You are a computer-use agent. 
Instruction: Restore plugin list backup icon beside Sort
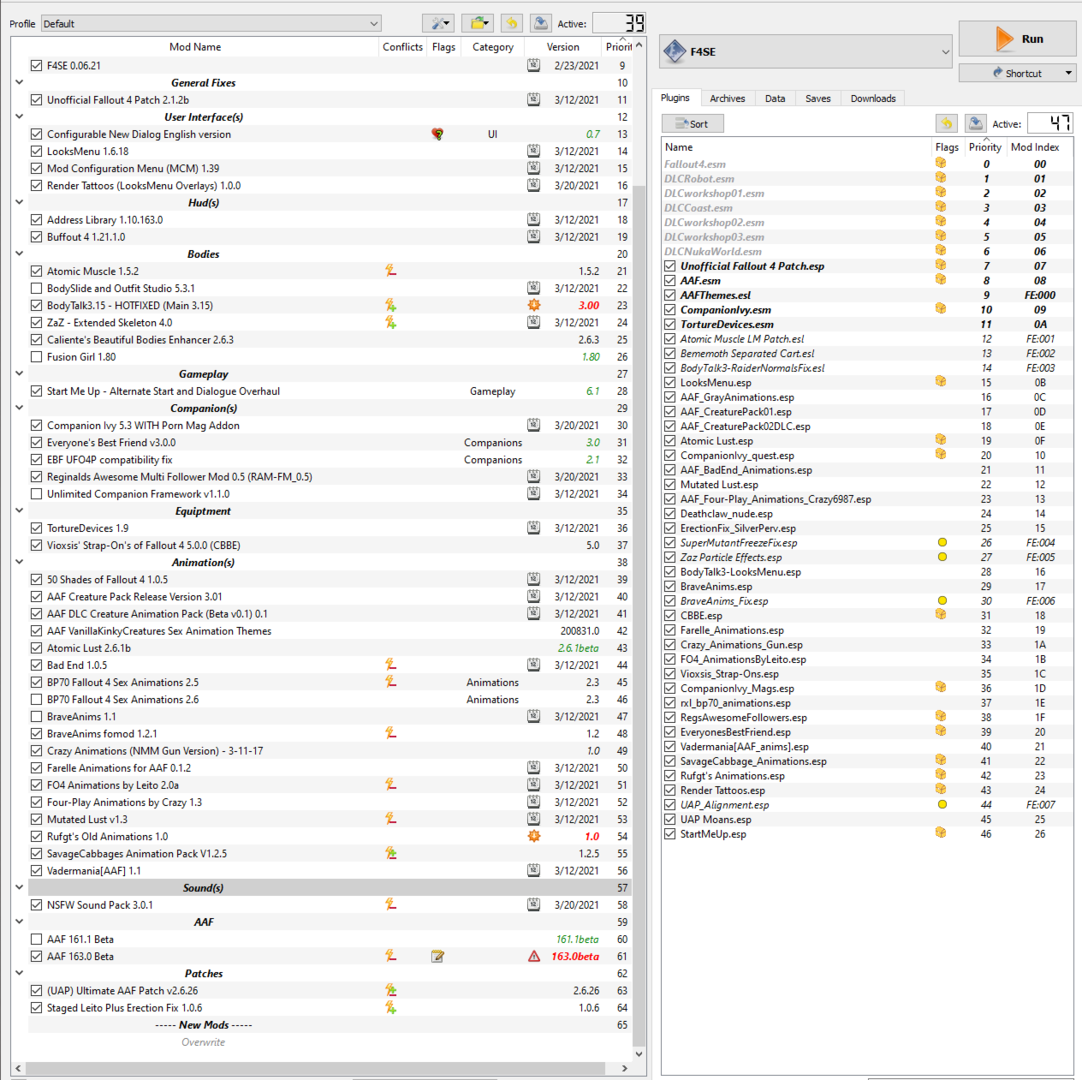click(x=946, y=124)
